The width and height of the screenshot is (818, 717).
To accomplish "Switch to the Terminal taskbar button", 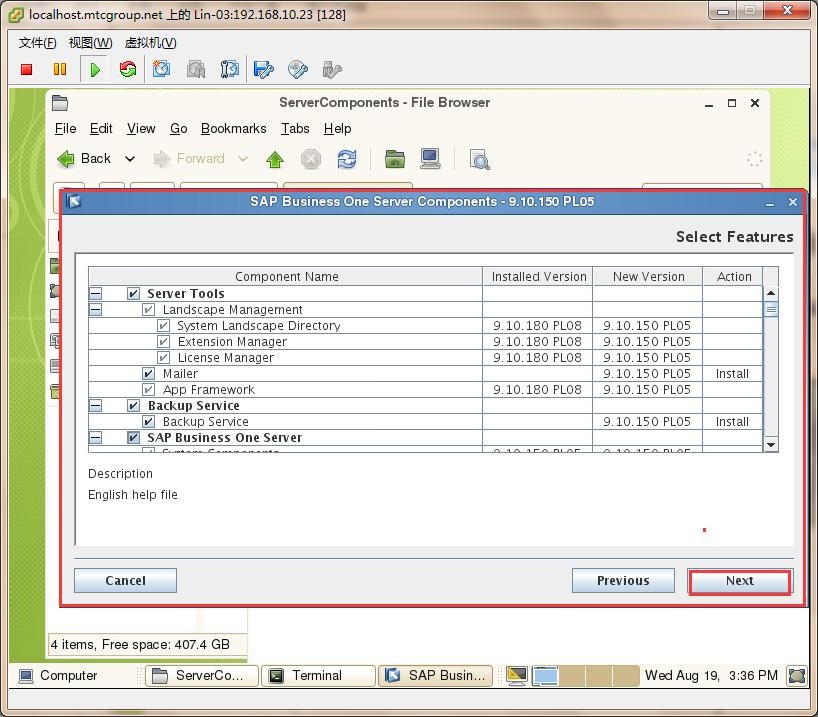I will coord(318,675).
